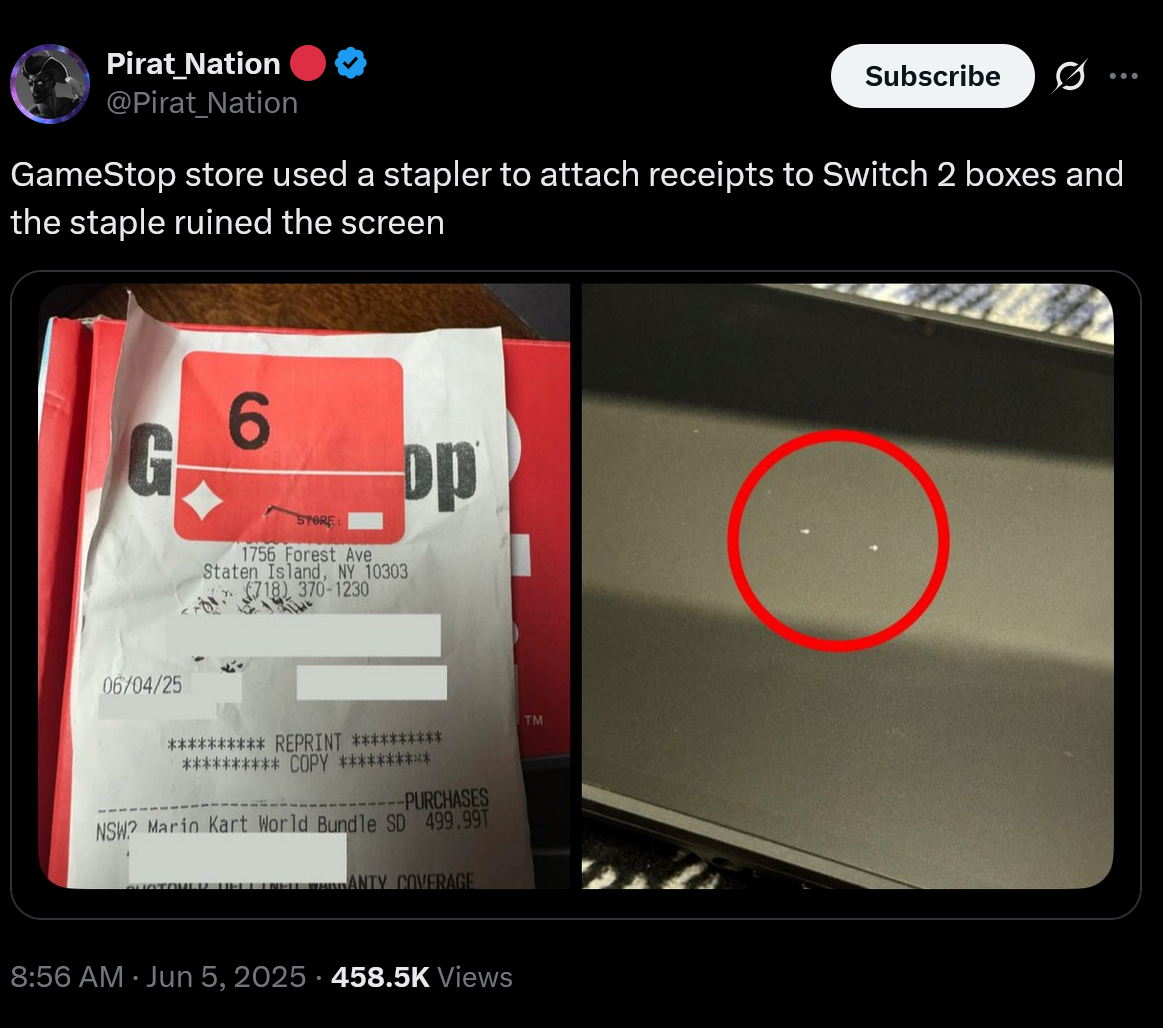Click the red number 6 box on receipt
The height and width of the screenshot is (1028, 1163).
point(289,449)
